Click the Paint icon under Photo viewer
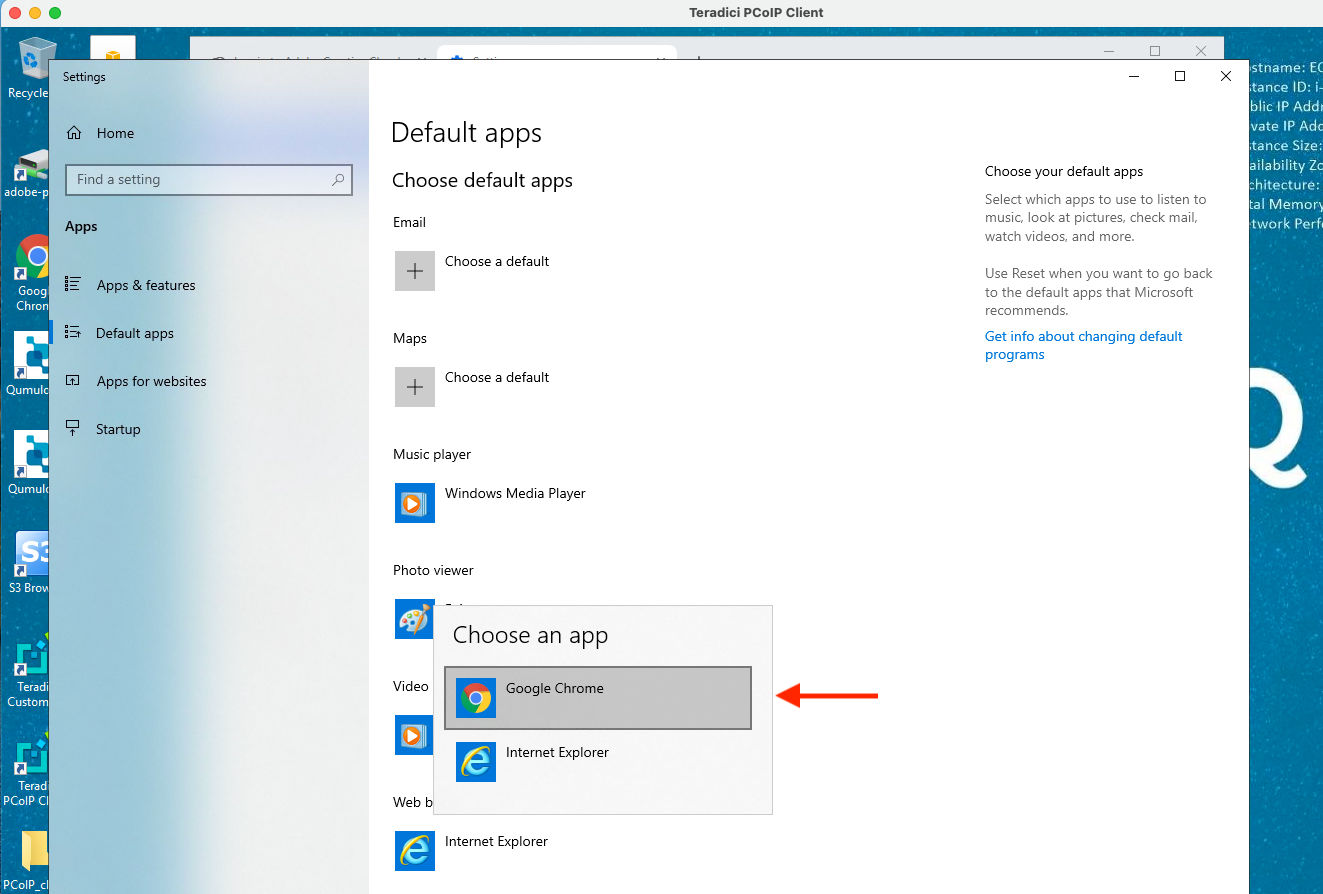The height and width of the screenshot is (894, 1323). click(413, 619)
